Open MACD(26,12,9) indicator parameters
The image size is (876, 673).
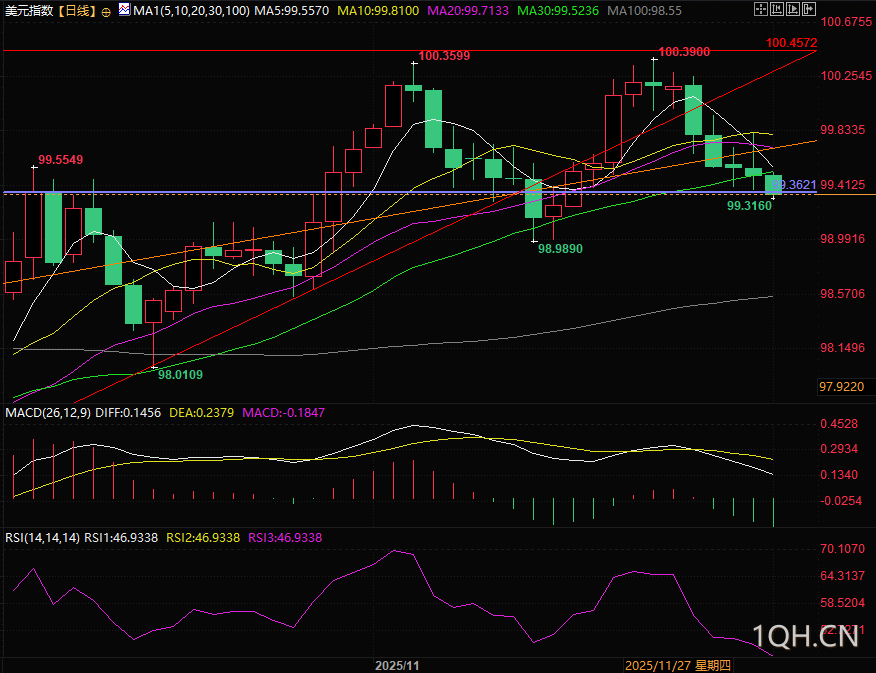point(47,412)
